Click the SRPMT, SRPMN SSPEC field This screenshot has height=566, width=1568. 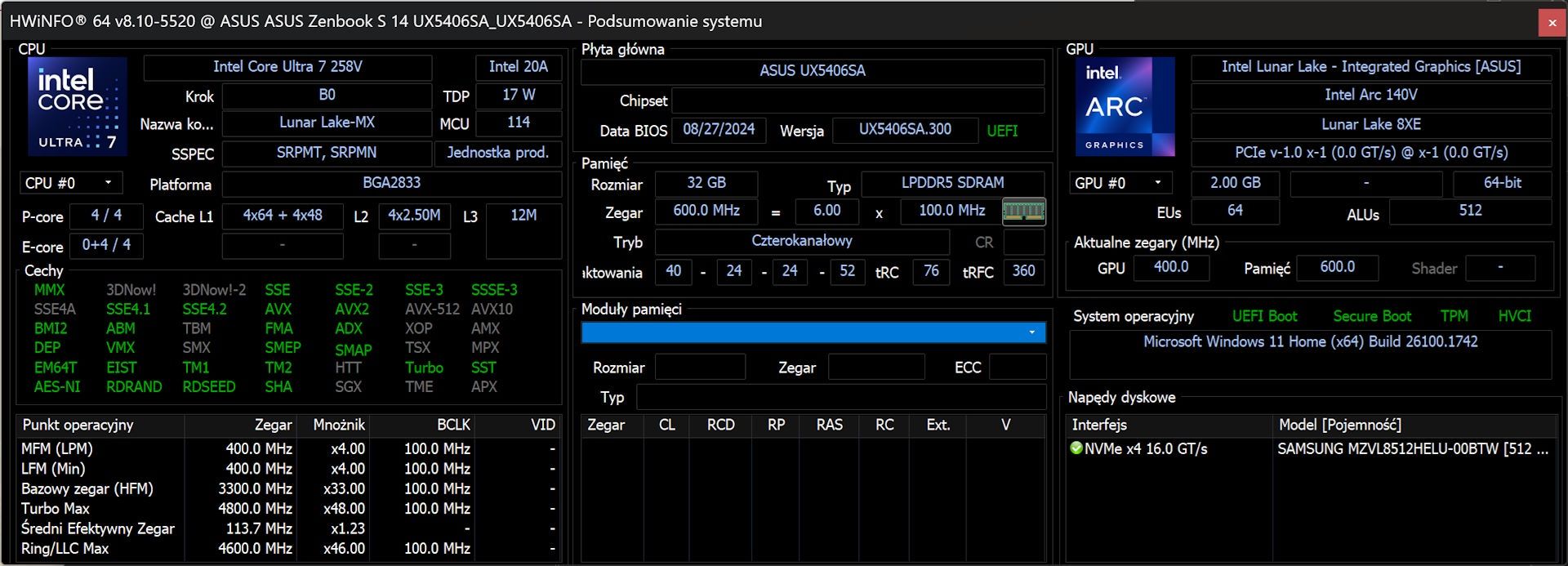pos(327,153)
